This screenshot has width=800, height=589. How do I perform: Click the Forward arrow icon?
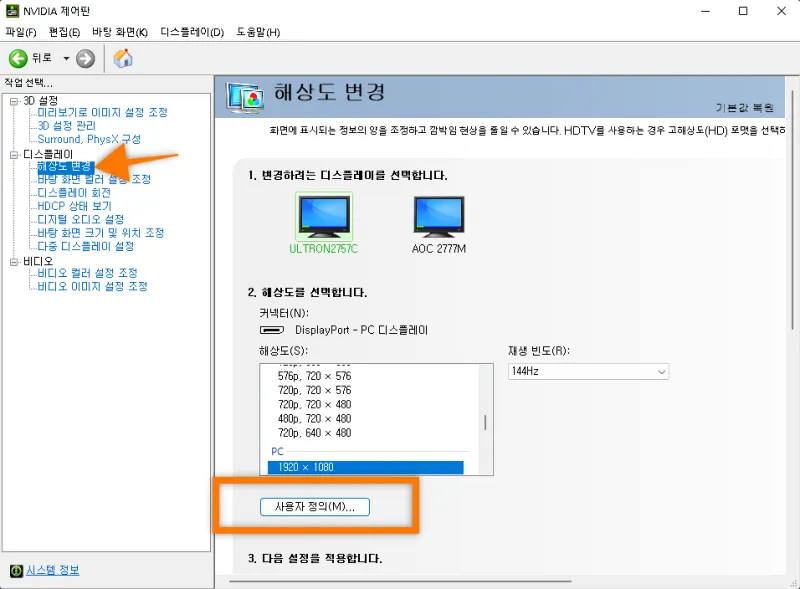[x=85, y=59]
